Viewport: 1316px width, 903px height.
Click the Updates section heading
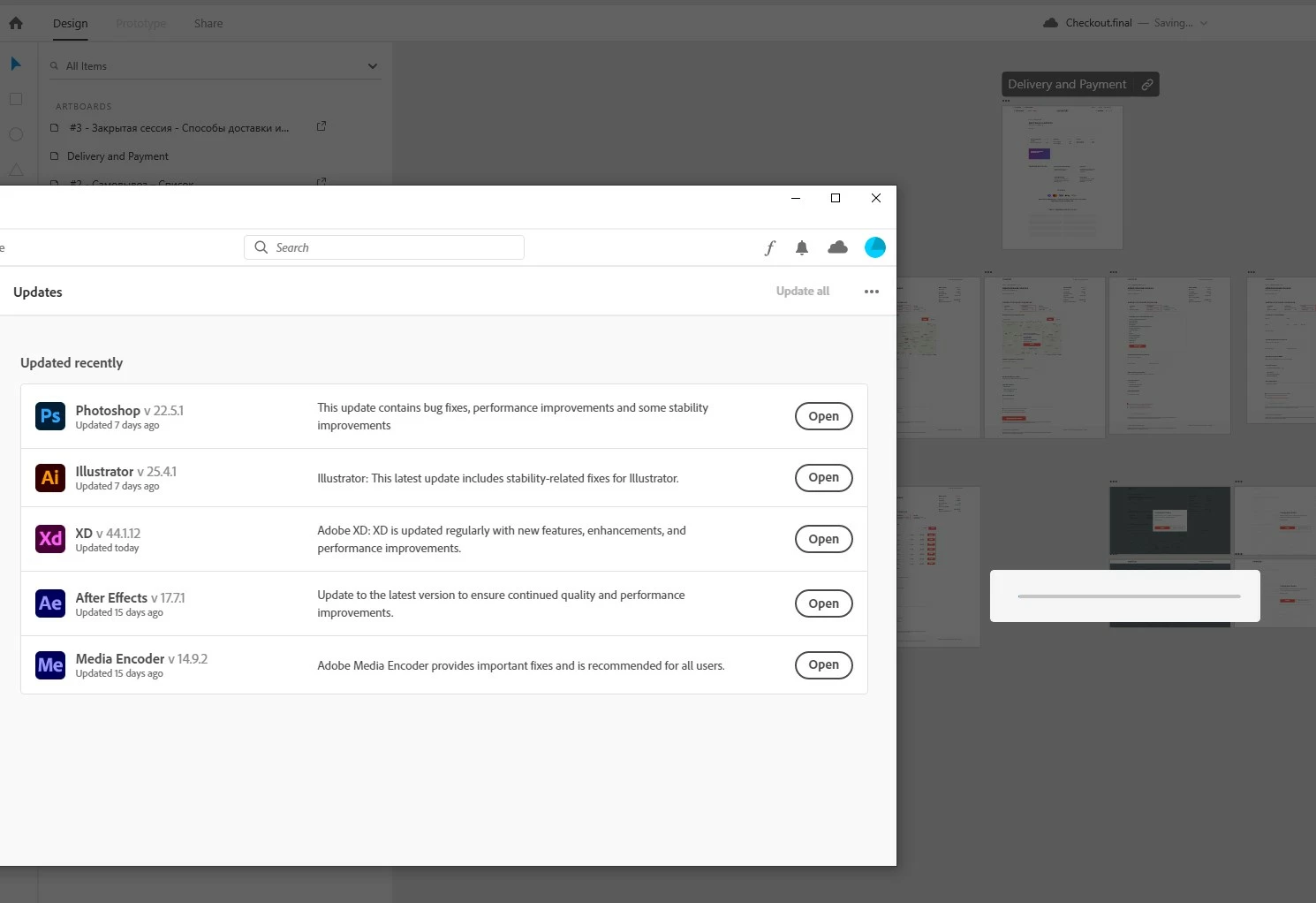[x=38, y=292]
